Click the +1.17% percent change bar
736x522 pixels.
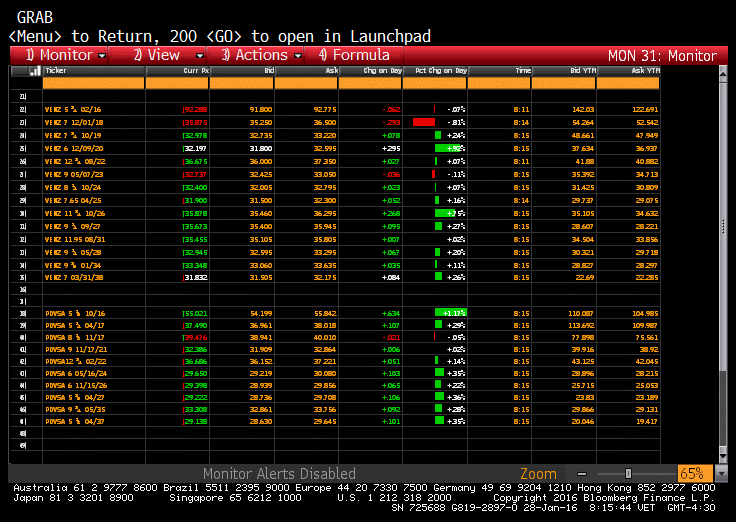(x=451, y=313)
